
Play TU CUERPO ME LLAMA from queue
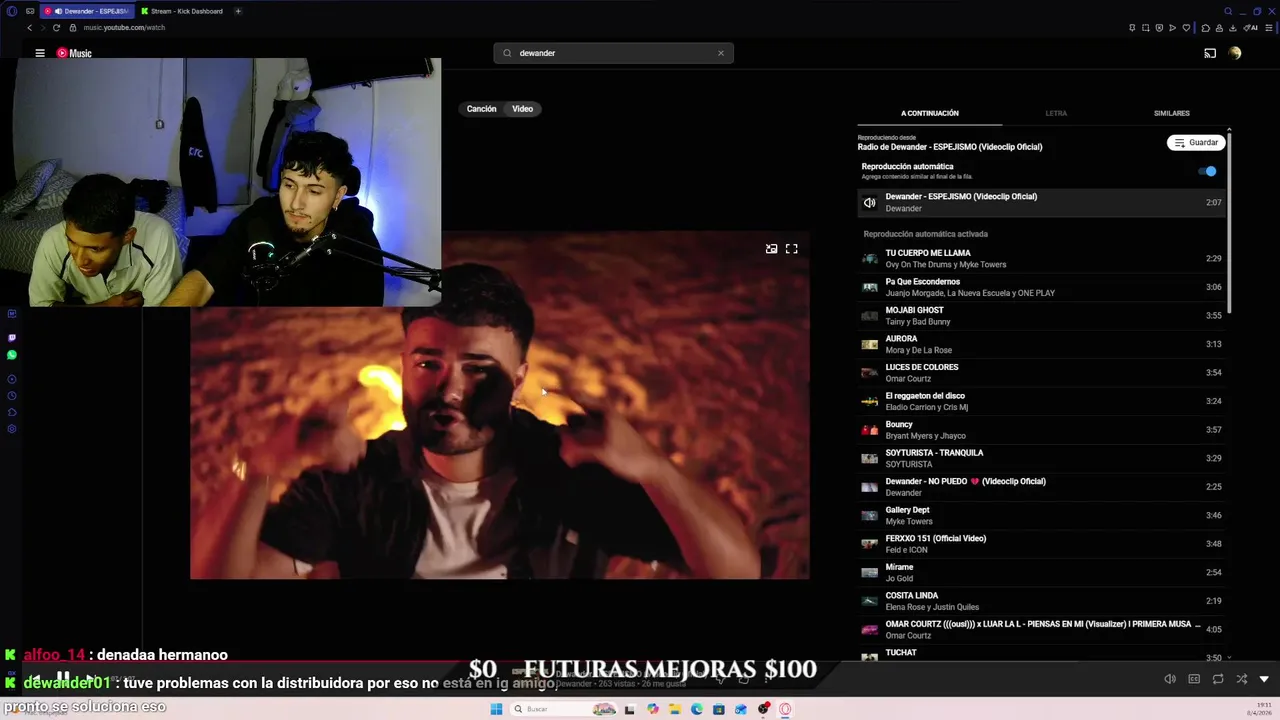[1041, 259]
